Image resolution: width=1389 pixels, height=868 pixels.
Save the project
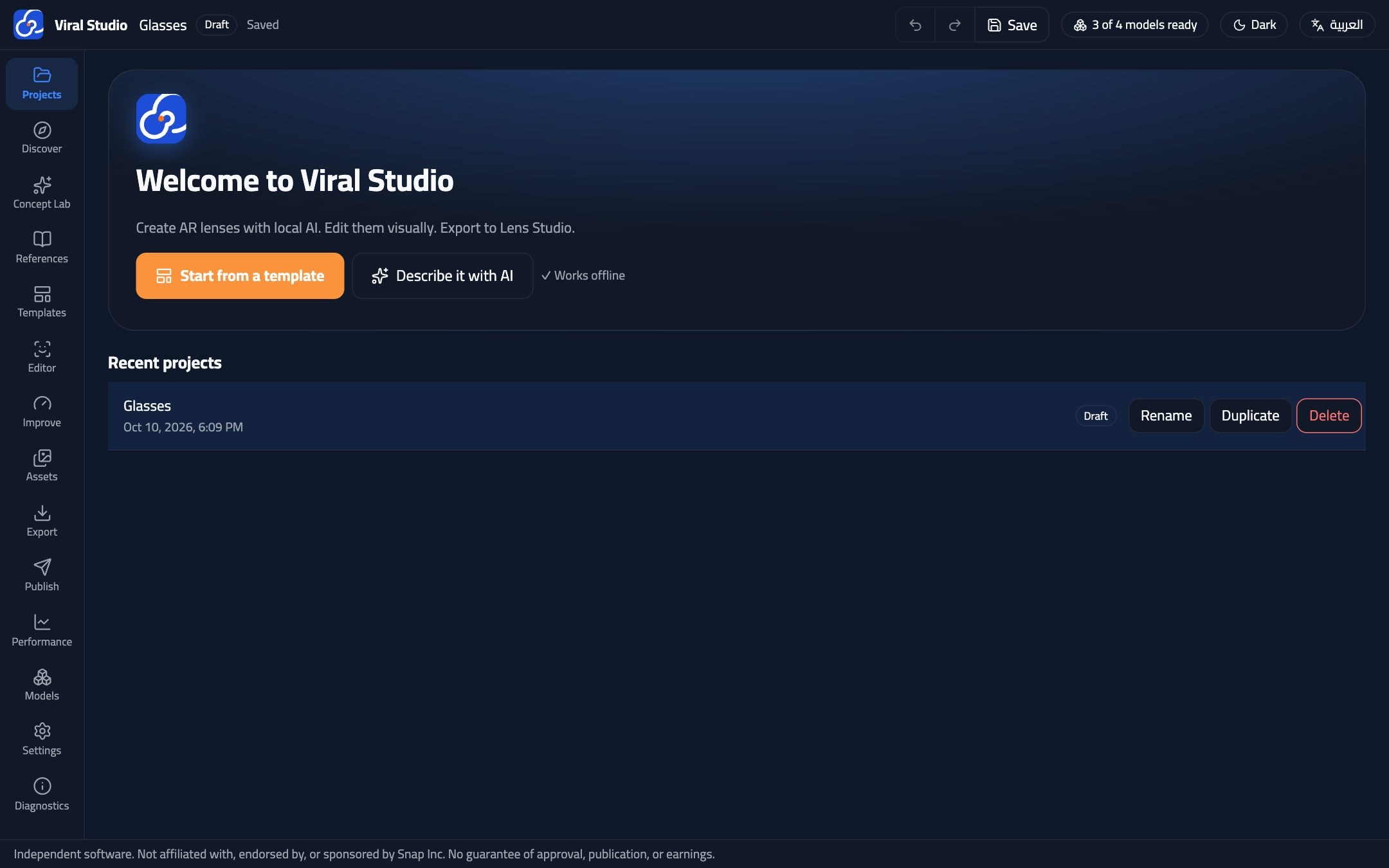click(1012, 25)
